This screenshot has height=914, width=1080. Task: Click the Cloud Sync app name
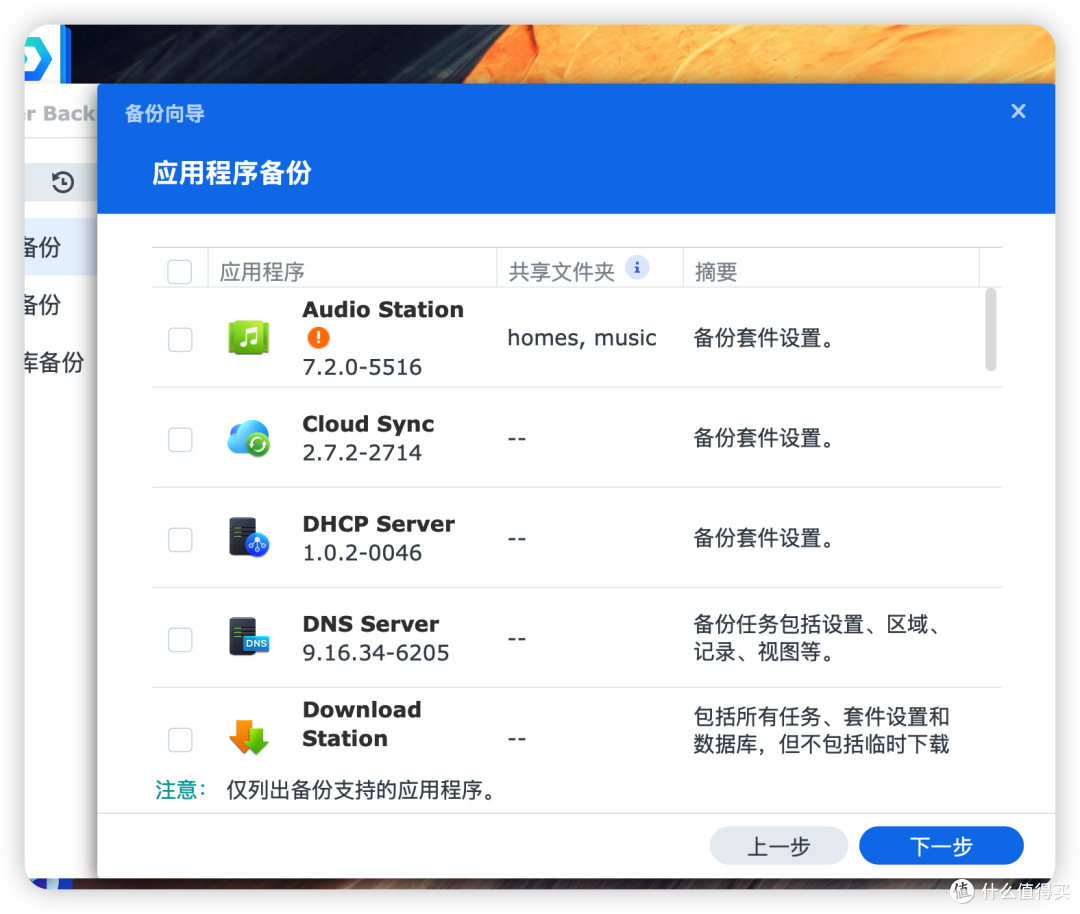[x=368, y=424]
